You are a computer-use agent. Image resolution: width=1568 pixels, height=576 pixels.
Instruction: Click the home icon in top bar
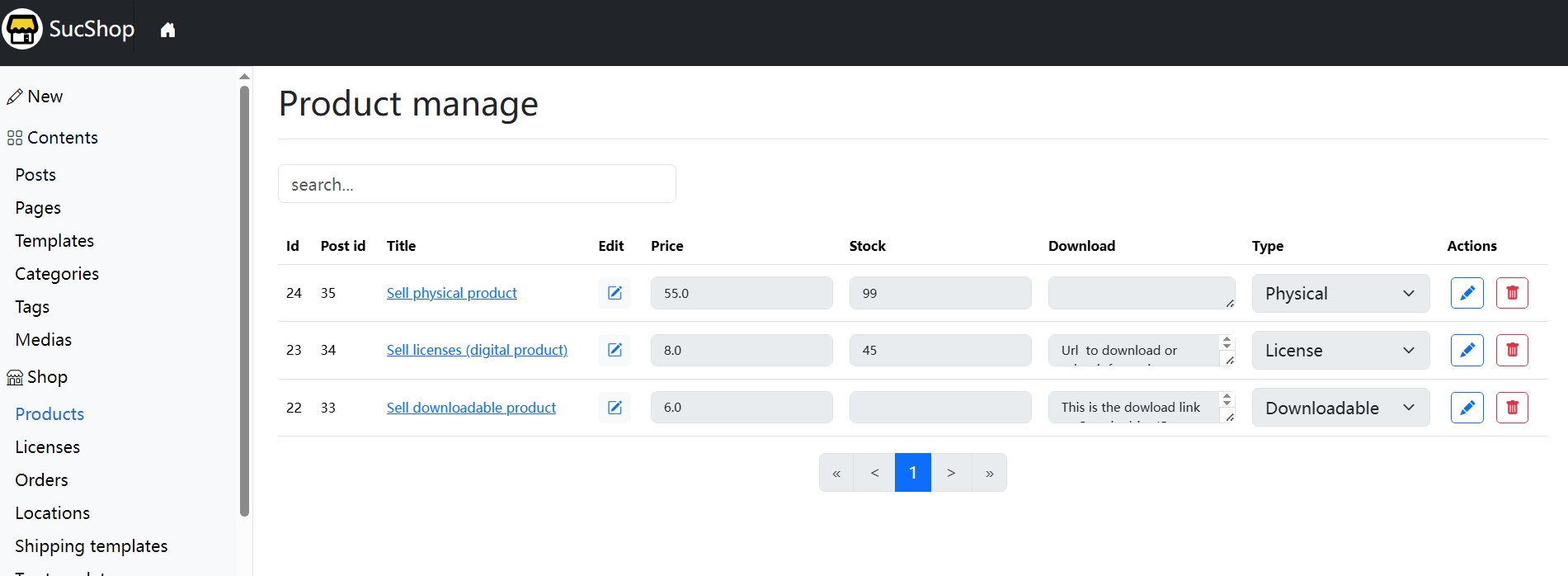[167, 31]
